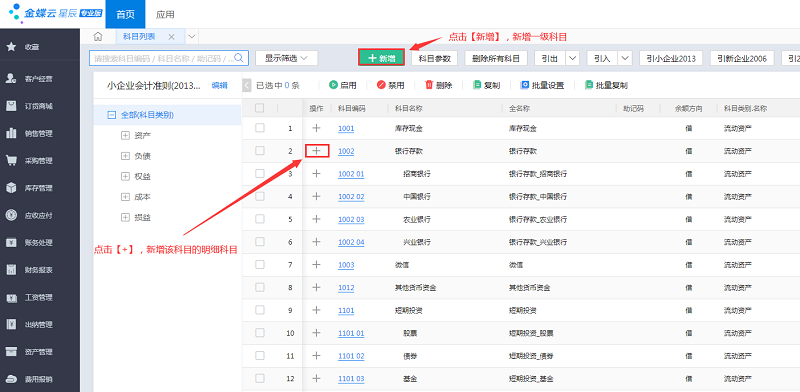Focus the account search input field
800x392 pixels.
coord(162,58)
